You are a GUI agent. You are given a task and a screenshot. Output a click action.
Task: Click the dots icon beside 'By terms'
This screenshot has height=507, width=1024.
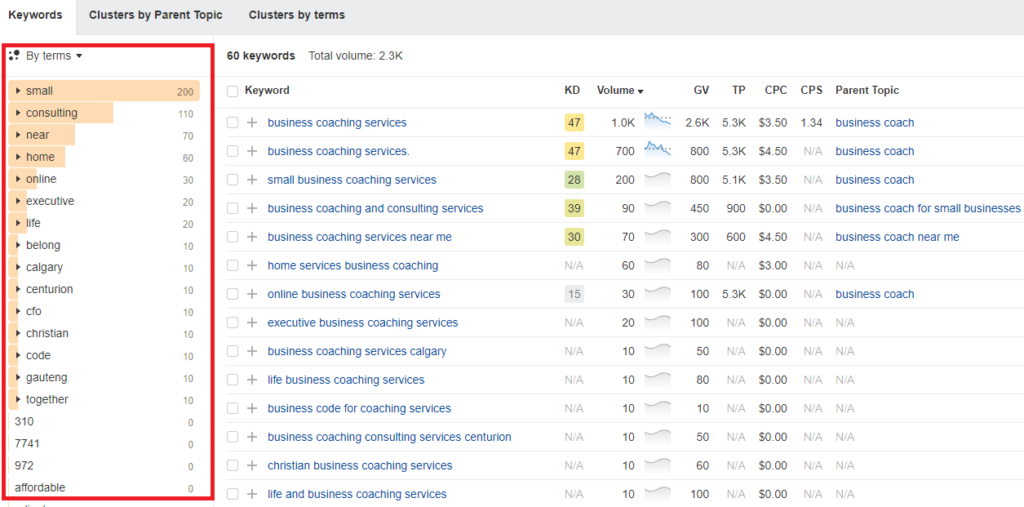coord(14,56)
